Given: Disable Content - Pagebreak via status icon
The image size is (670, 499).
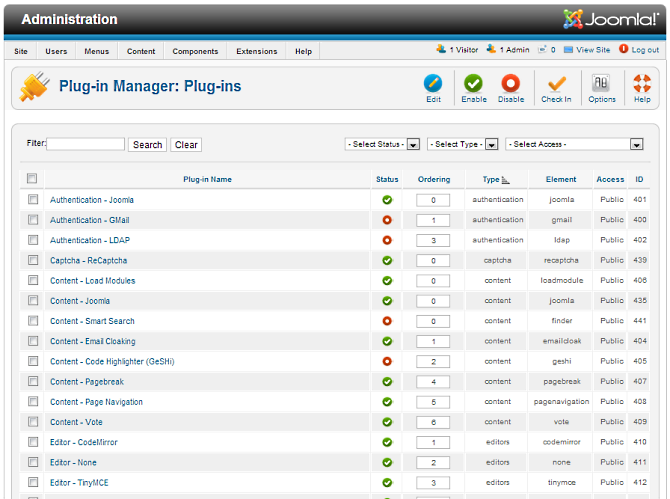Looking at the screenshot, I should tap(387, 382).
